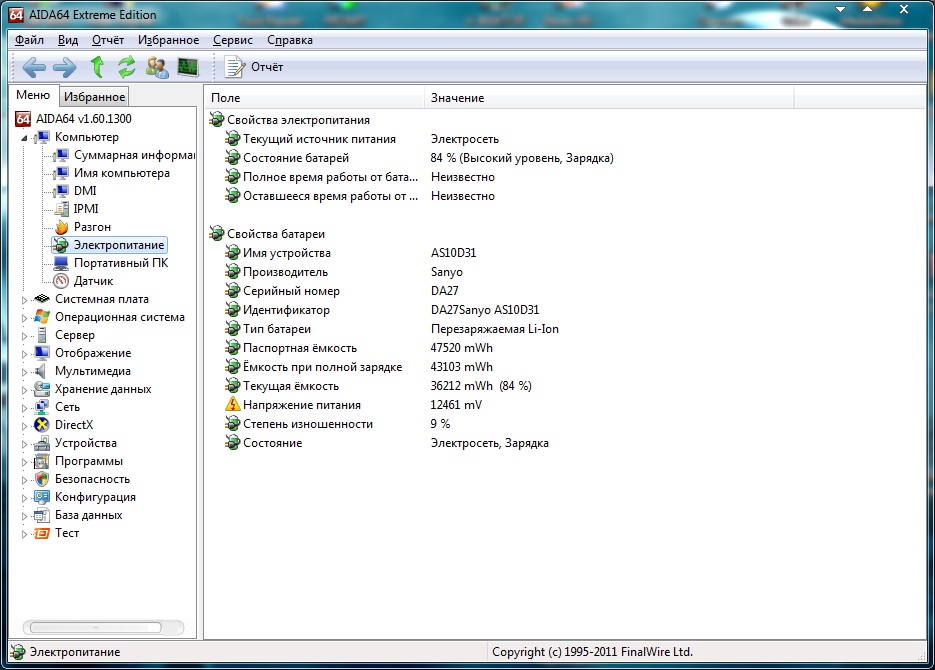Viewport: 935px width, 670px height.
Task: Click the Мультимедиа speaker icon
Action: 41,371
